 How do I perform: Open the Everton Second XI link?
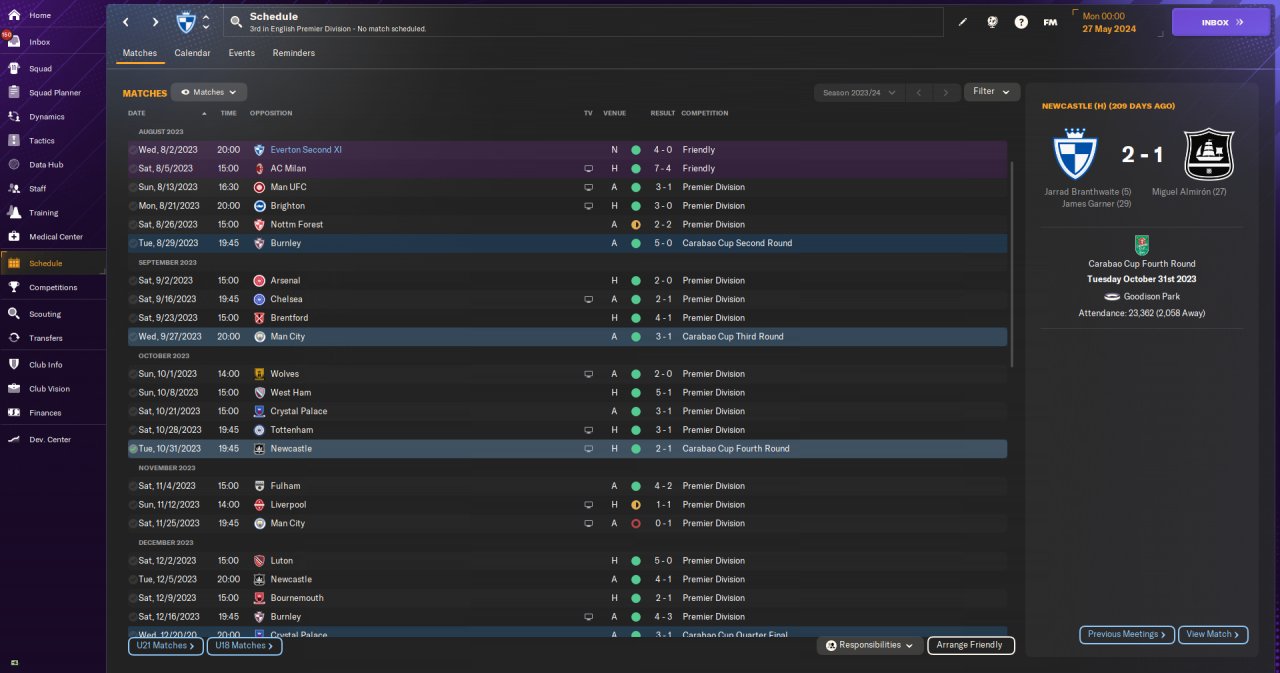pos(306,150)
